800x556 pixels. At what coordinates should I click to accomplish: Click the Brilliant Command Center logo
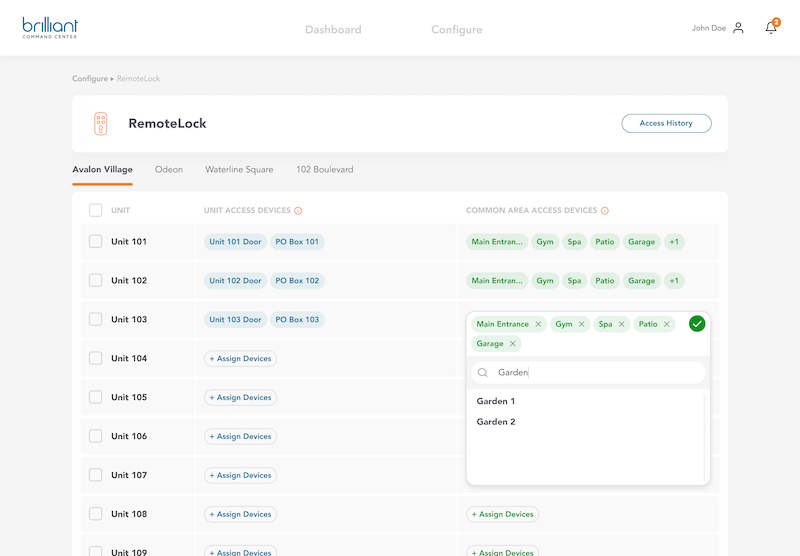pyautogui.click(x=50, y=27)
